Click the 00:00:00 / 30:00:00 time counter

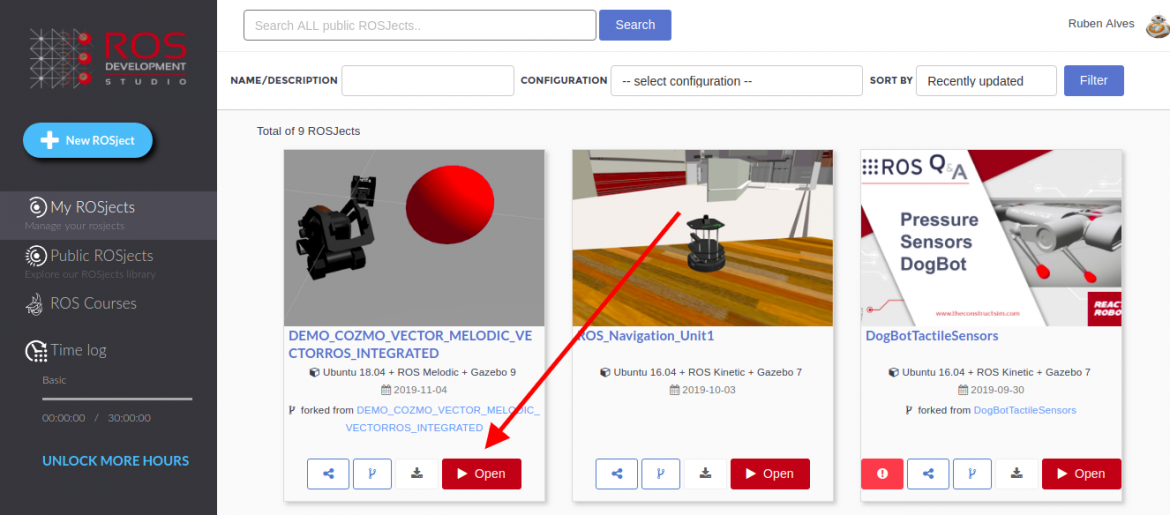pos(96,418)
